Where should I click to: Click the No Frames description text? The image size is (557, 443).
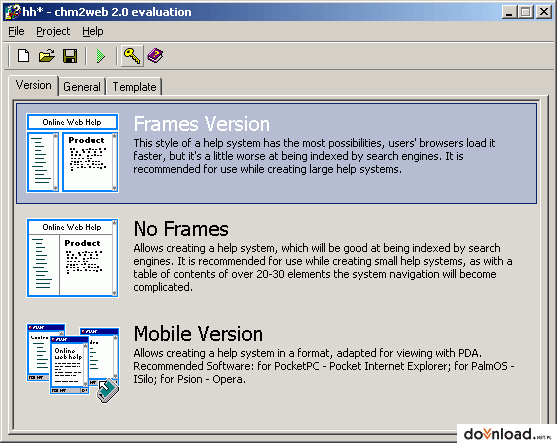point(323,268)
